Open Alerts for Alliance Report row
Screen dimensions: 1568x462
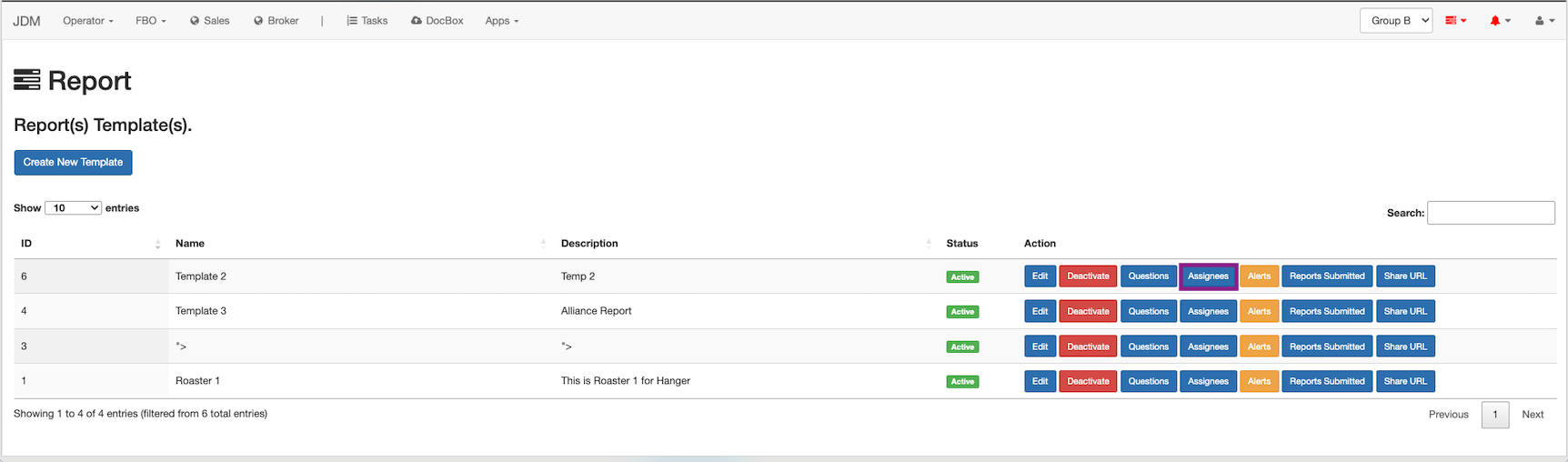click(1259, 312)
